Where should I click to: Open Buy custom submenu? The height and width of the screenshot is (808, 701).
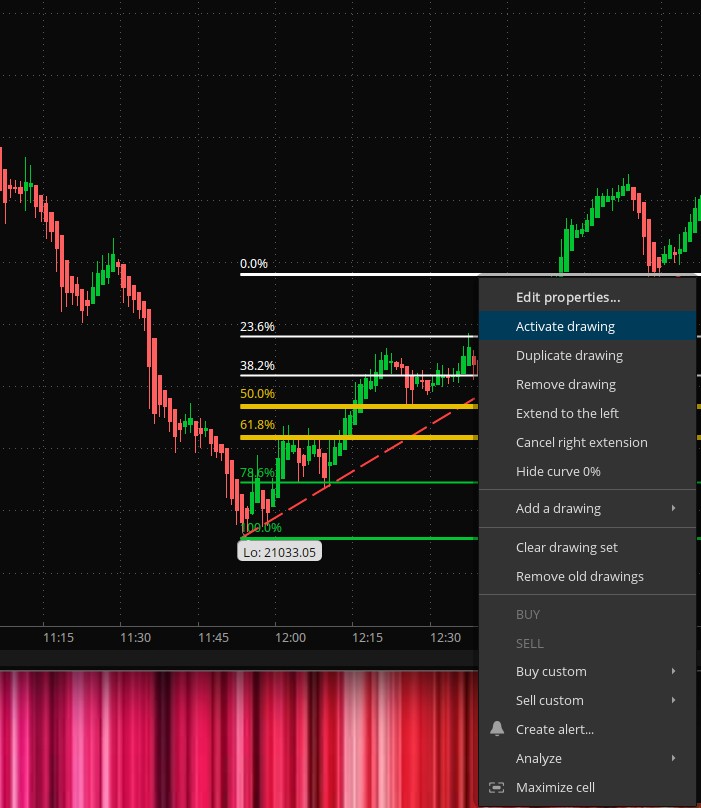587,671
